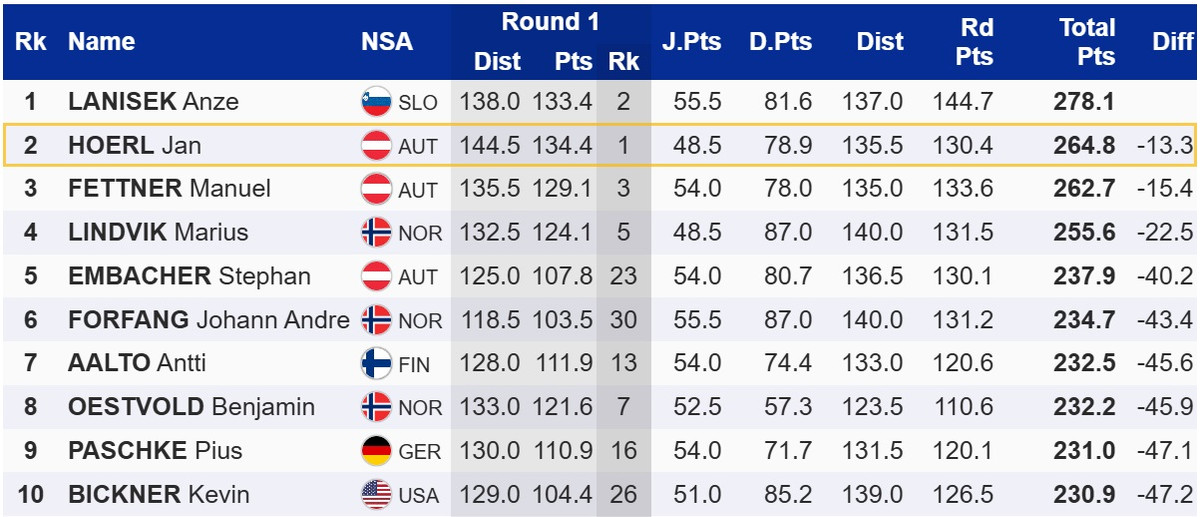Click Norway flag in OESTVOLD Benjamin row

[376, 407]
